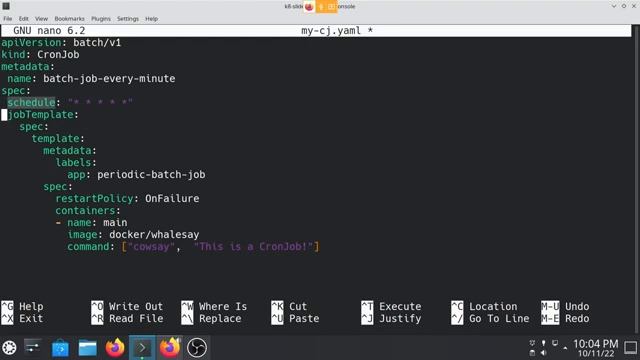Click the jobTemplate: line
Screen dimensions: 640x360
point(43,115)
